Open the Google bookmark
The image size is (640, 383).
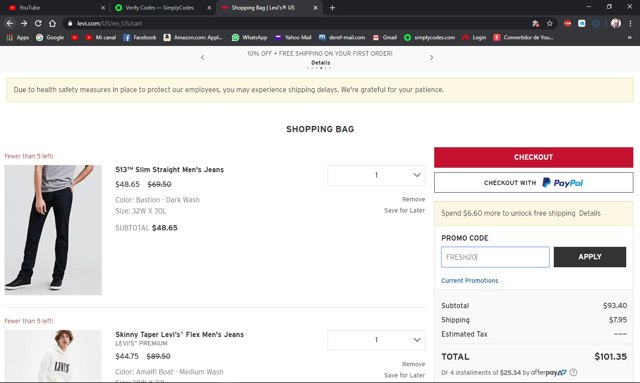point(50,38)
